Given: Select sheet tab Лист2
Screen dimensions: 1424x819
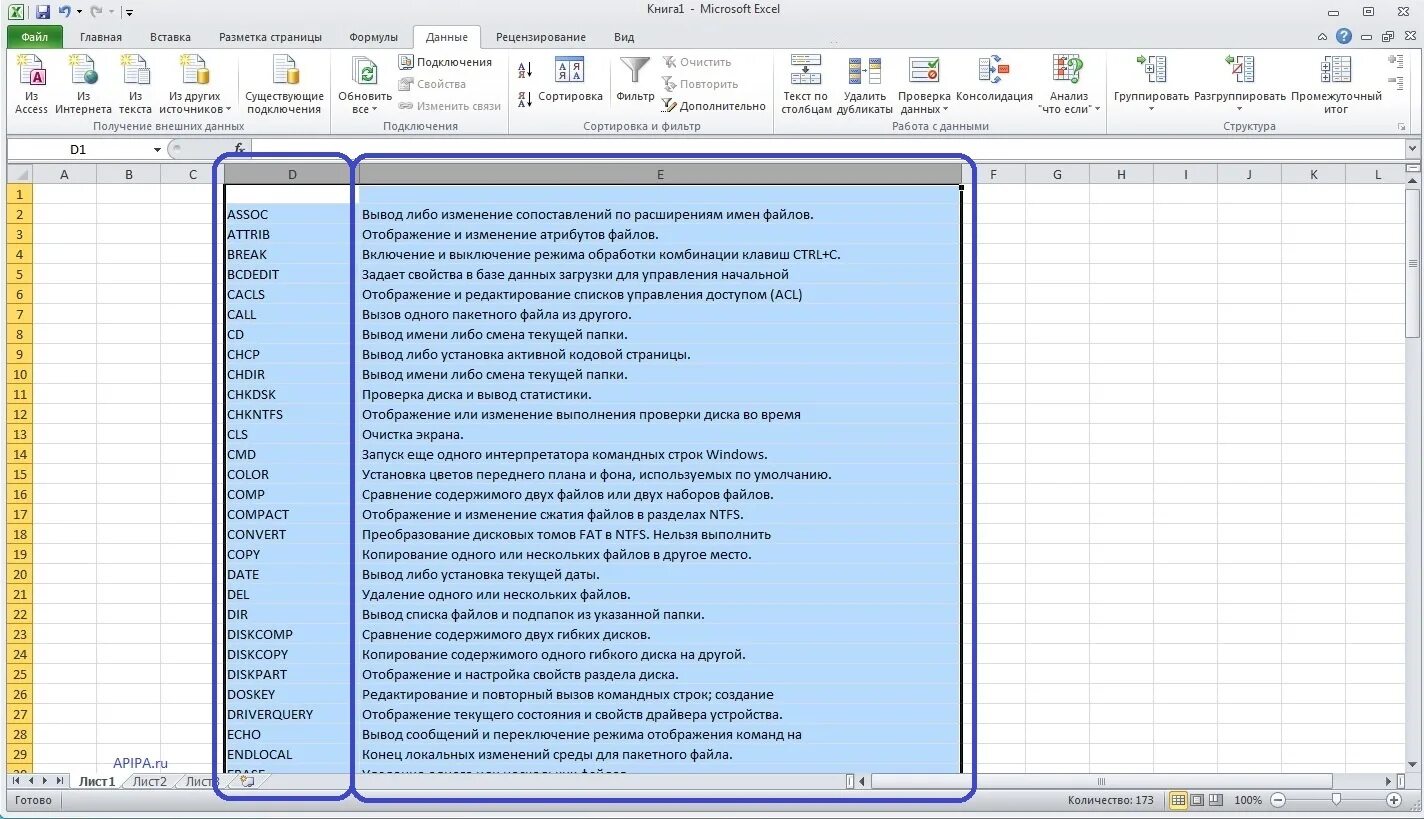Looking at the screenshot, I should 150,781.
